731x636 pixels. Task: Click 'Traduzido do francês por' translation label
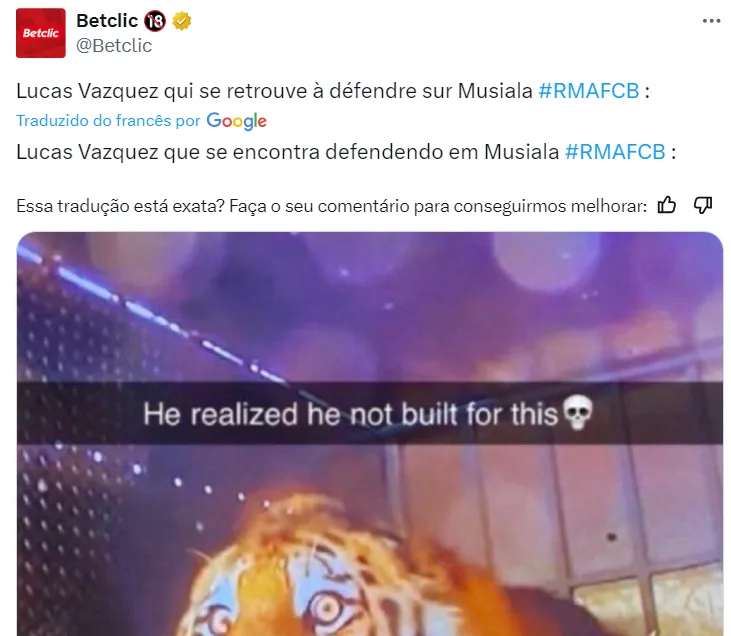pyautogui.click(x=108, y=121)
